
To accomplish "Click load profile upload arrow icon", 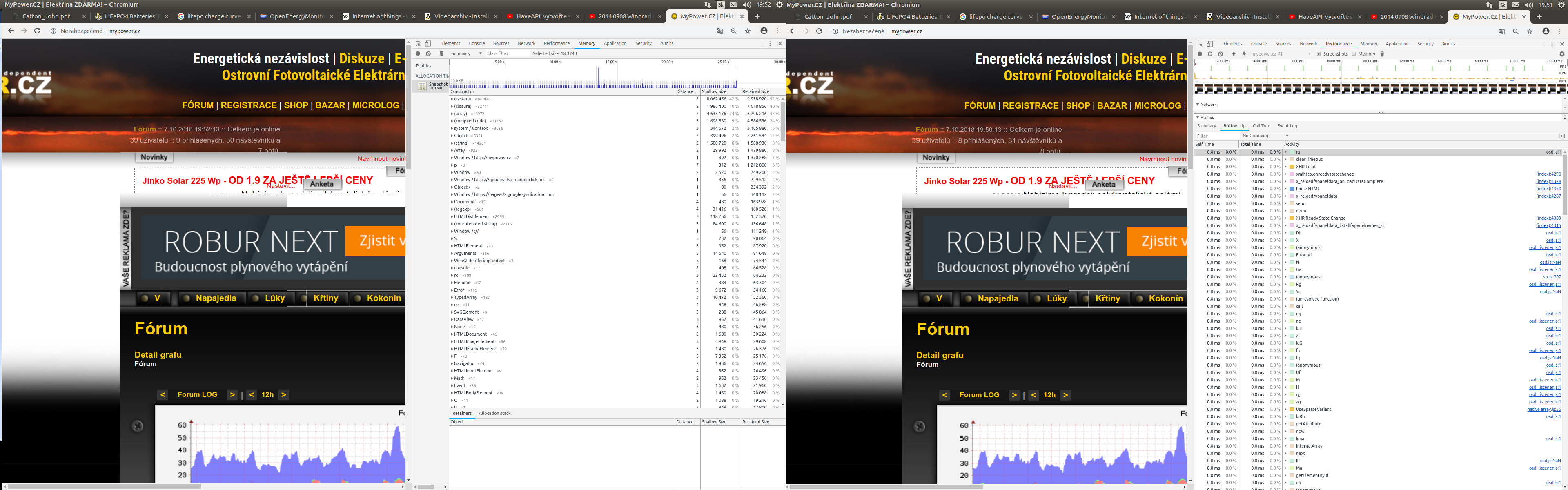I will pyautogui.click(x=1234, y=54).
